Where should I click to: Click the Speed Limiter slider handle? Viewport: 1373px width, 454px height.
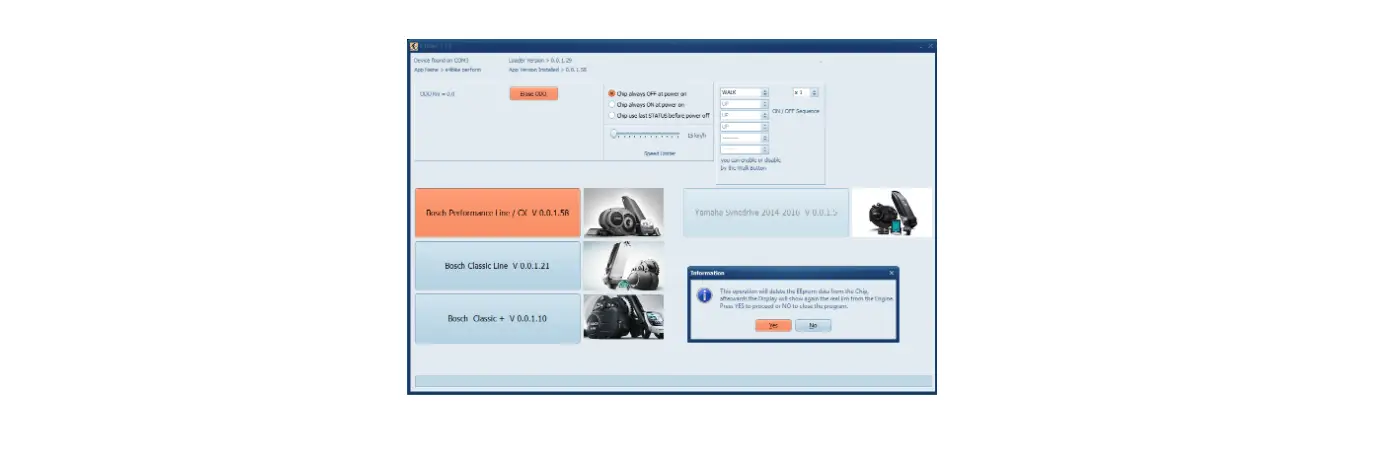tap(614, 133)
